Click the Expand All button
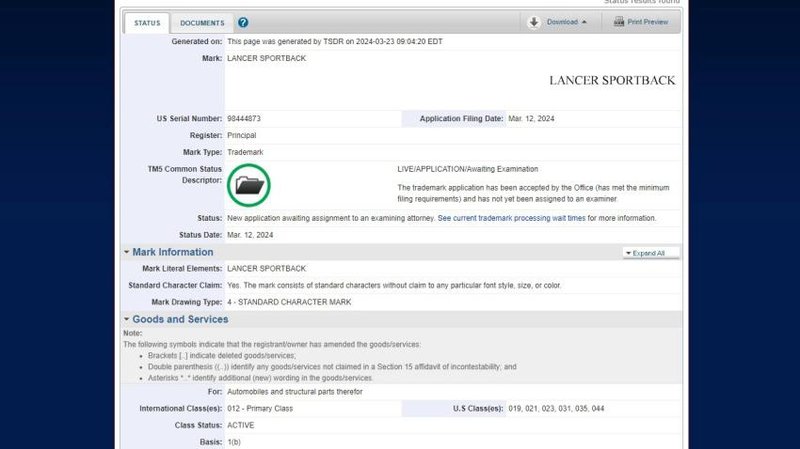The height and width of the screenshot is (449, 800). point(651,253)
